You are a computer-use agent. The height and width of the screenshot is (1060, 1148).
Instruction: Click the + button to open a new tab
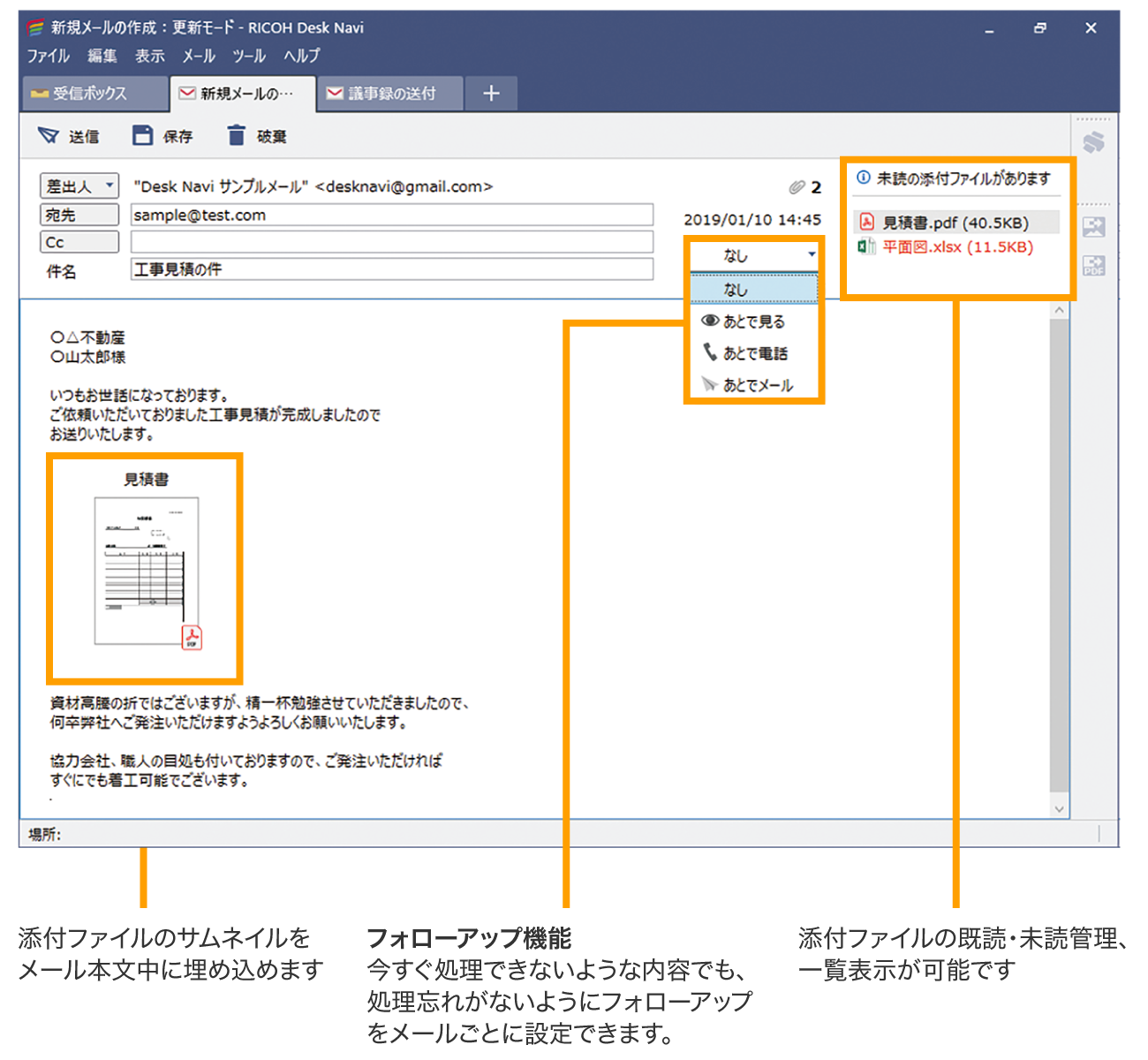coord(491,92)
